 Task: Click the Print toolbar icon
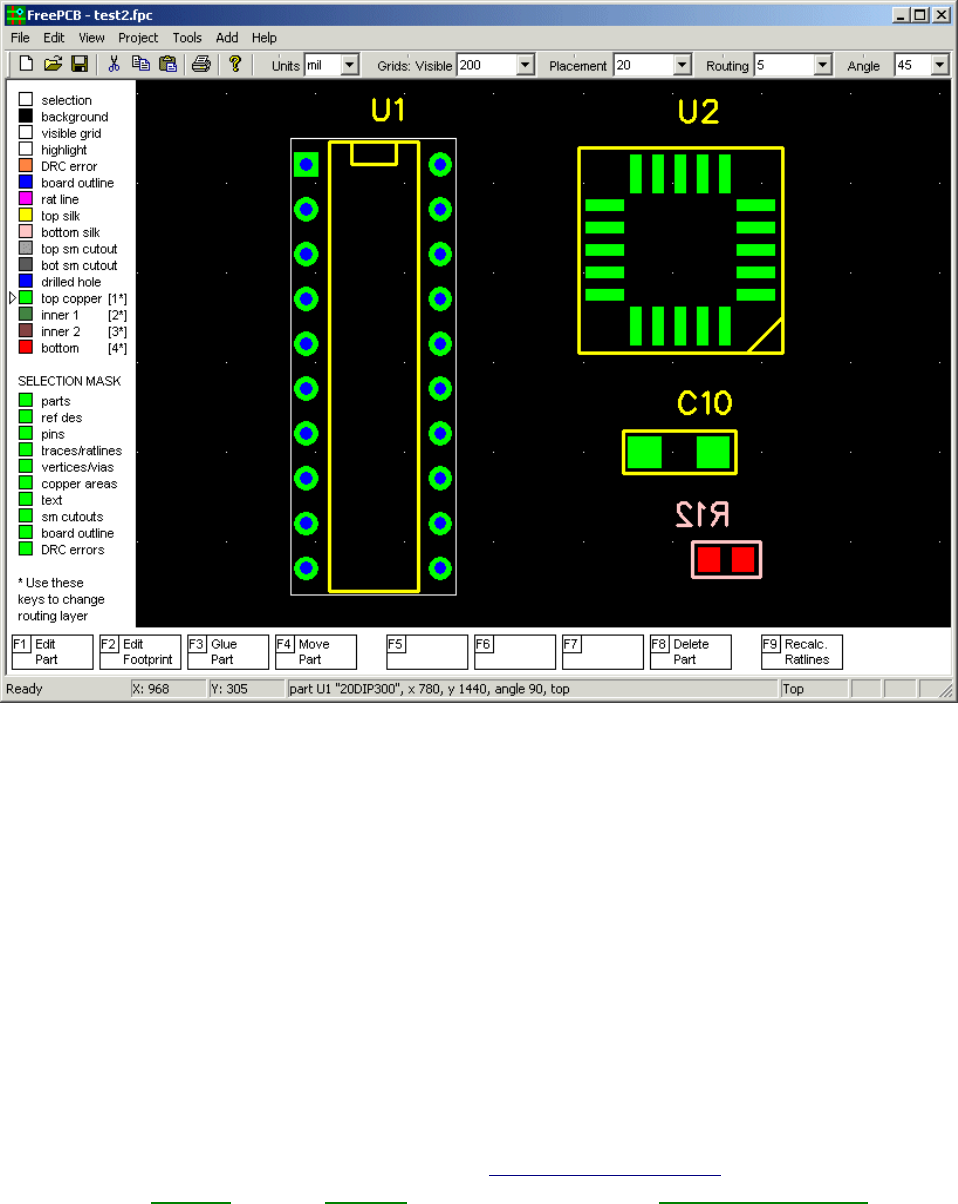201,65
